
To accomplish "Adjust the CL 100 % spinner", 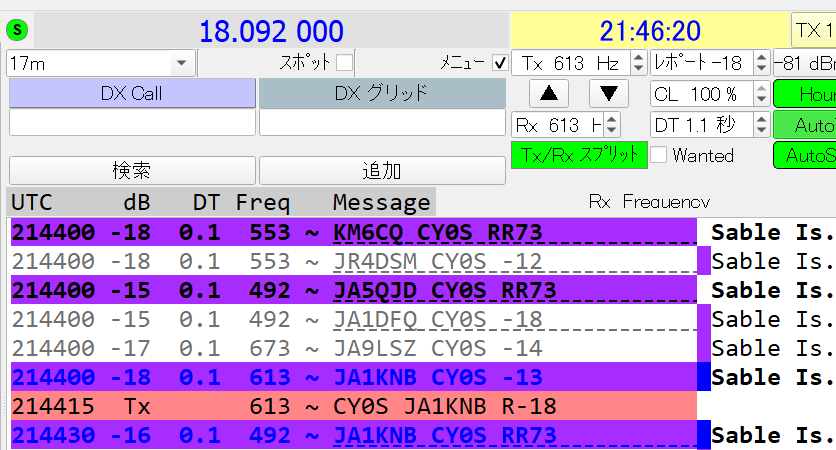I will tap(761, 94).
